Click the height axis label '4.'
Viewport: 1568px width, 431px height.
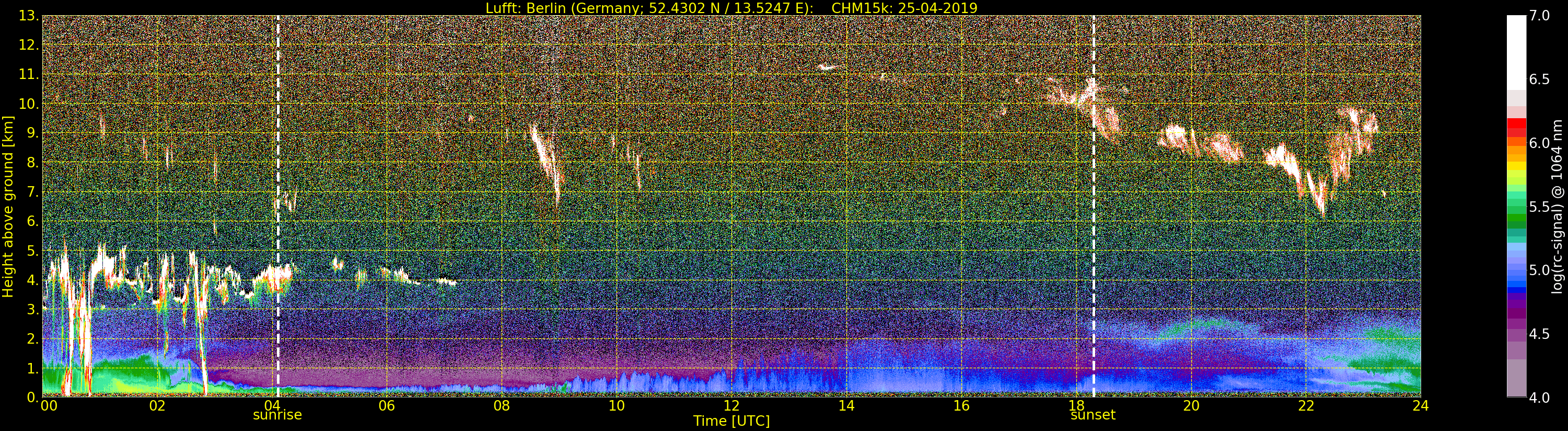coord(32,280)
